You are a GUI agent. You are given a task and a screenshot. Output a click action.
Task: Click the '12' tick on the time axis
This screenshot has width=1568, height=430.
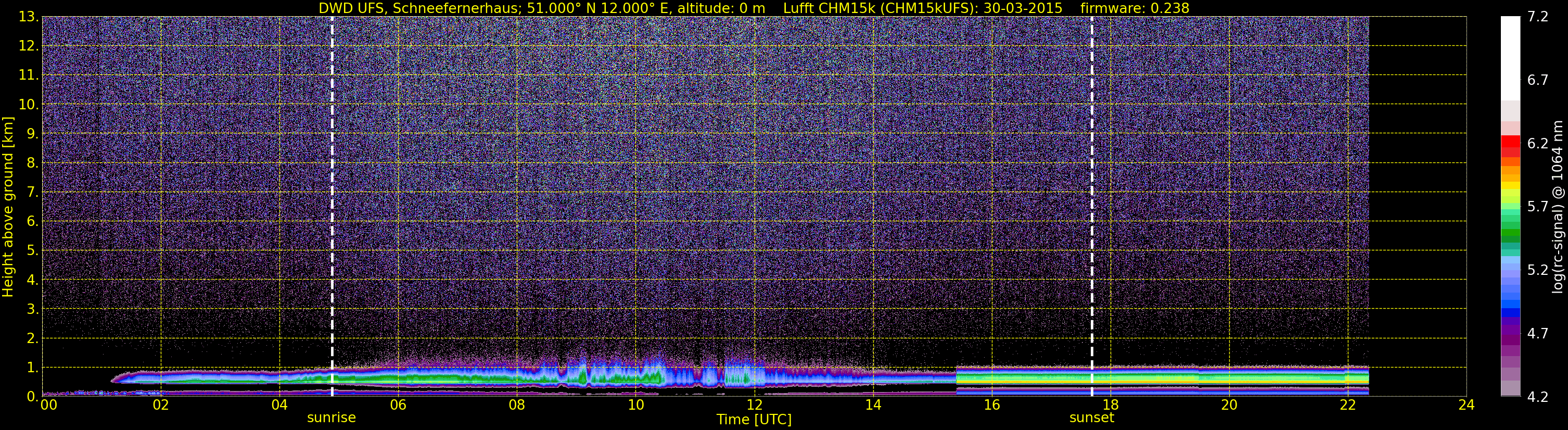[x=754, y=405]
